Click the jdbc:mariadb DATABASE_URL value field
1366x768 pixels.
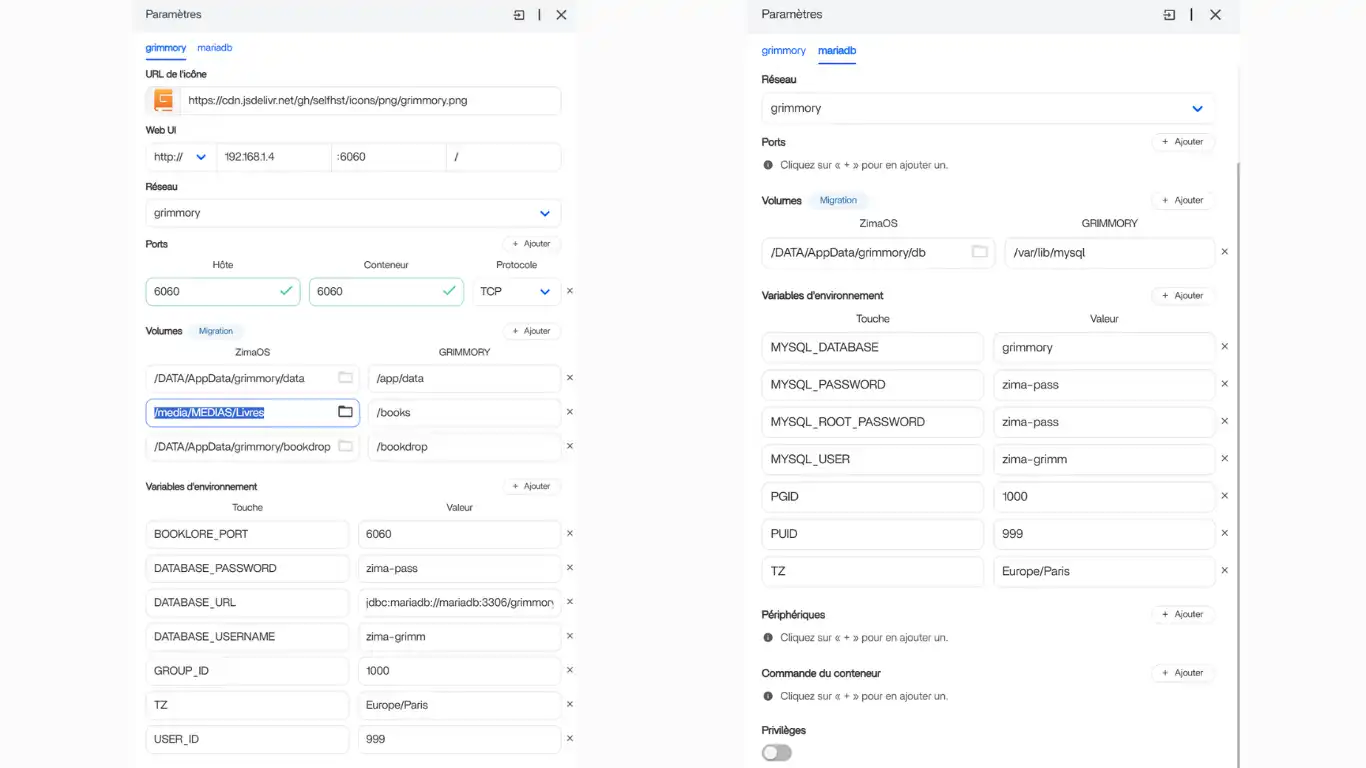pyautogui.click(x=459, y=602)
